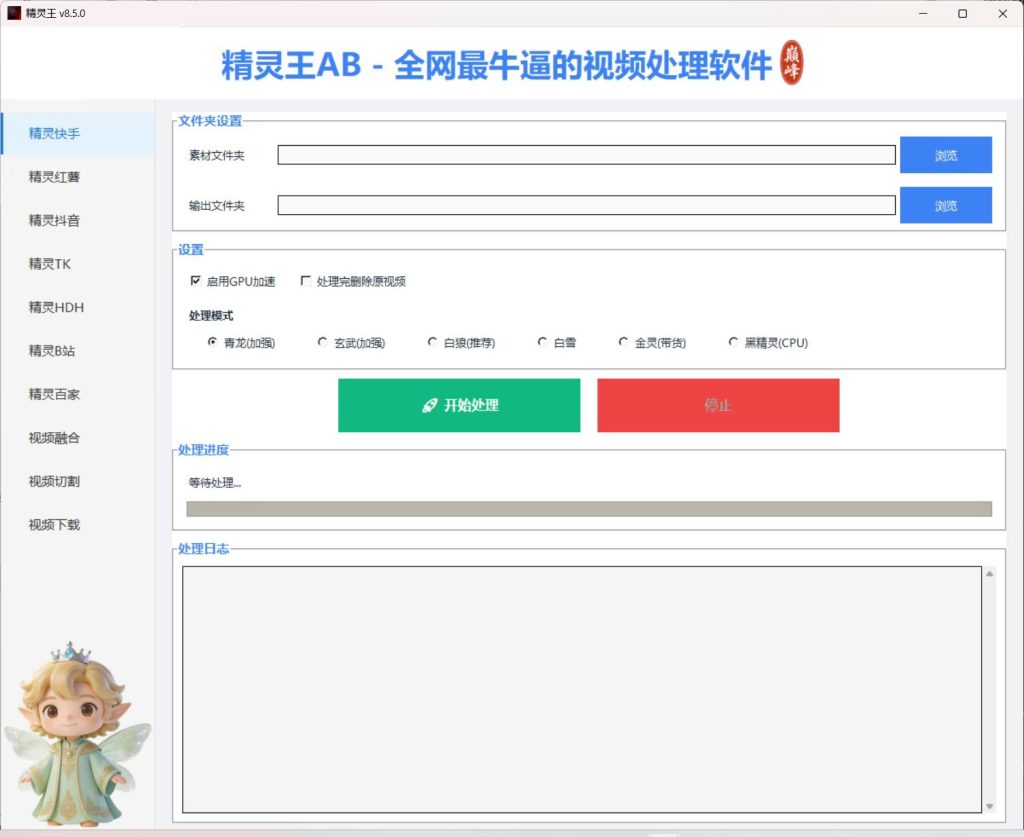Select the 精灵抖音 sidebar item
1024x837 pixels.
coord(78,221)
